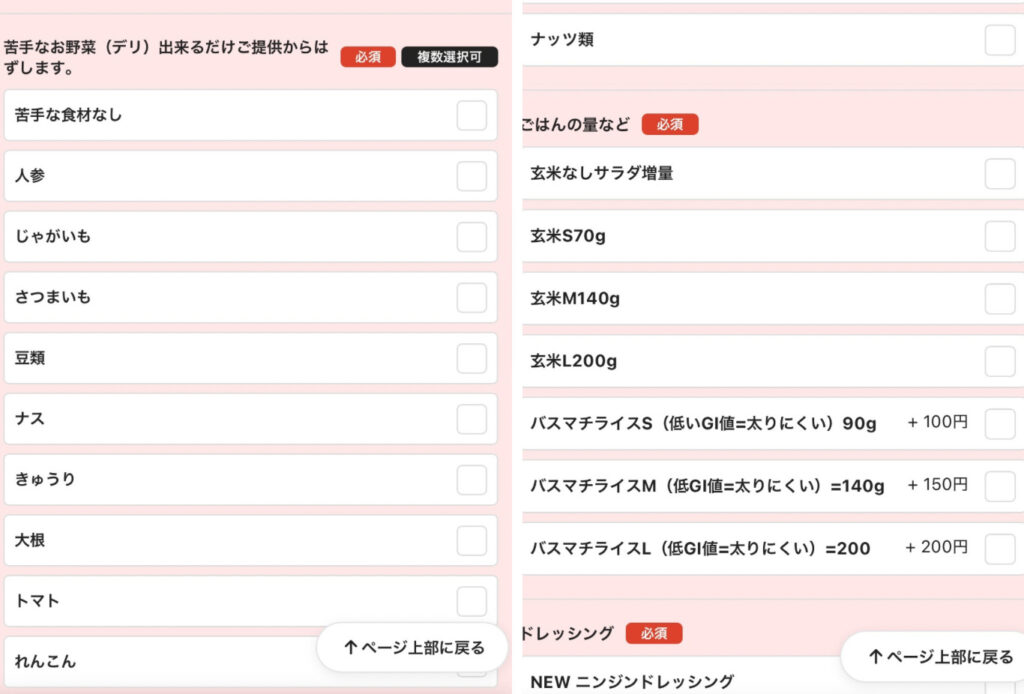Screen dimensions: 1024x694
Task: Check the ナス option box
Action: [x=471, y=419]
